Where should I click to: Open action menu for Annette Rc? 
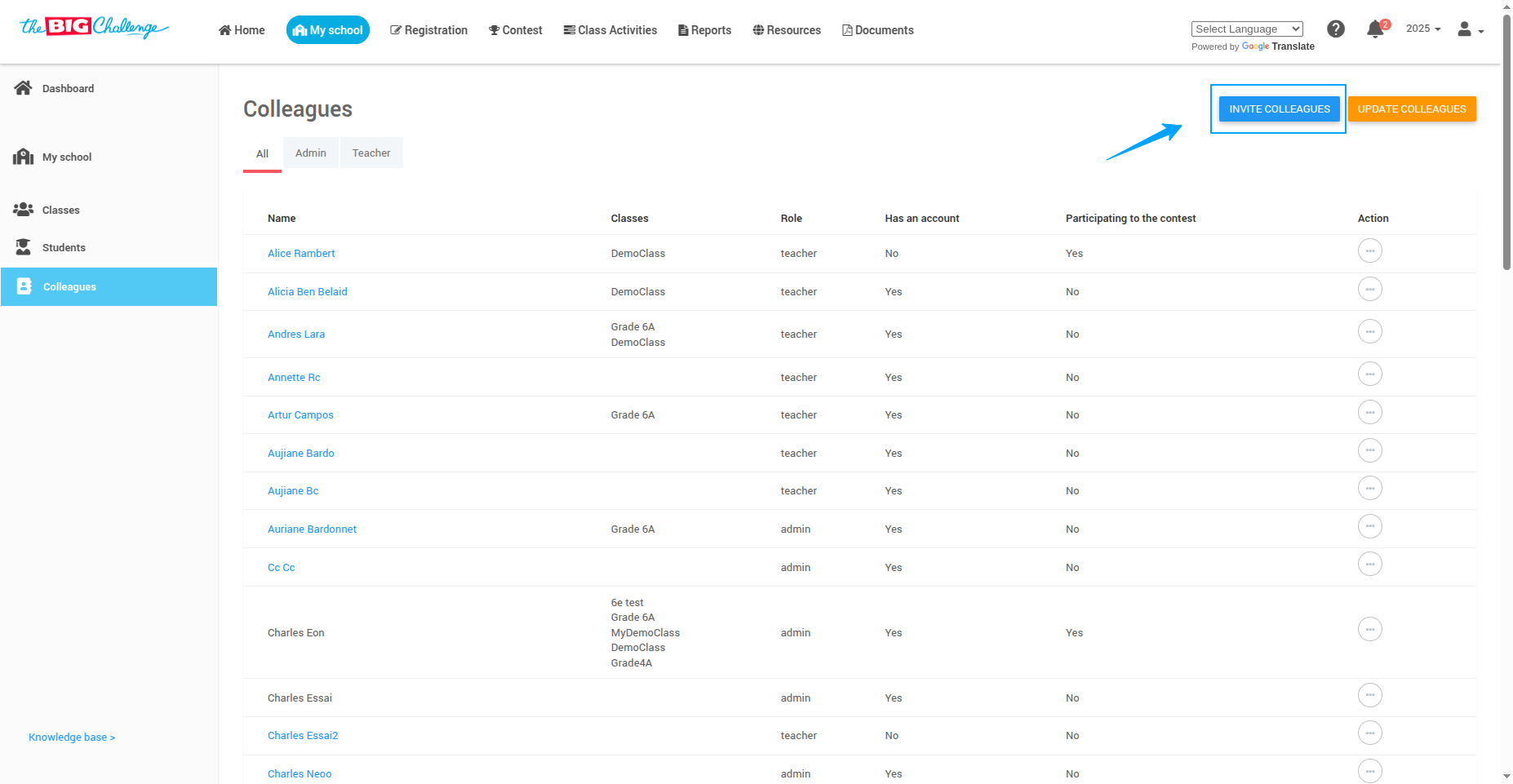coord(1370,374)
